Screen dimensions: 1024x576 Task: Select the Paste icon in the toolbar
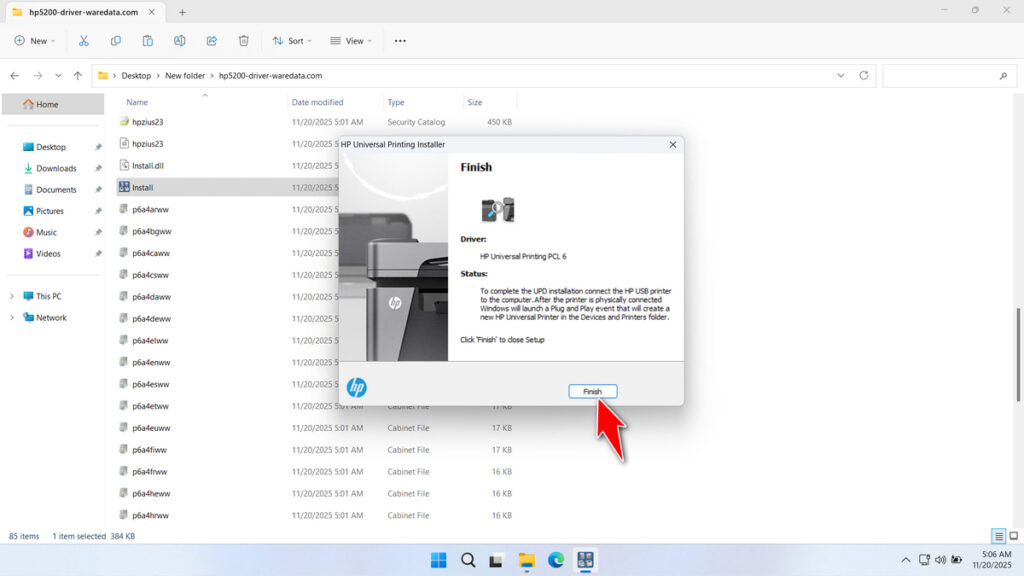(x=148, y=40)
